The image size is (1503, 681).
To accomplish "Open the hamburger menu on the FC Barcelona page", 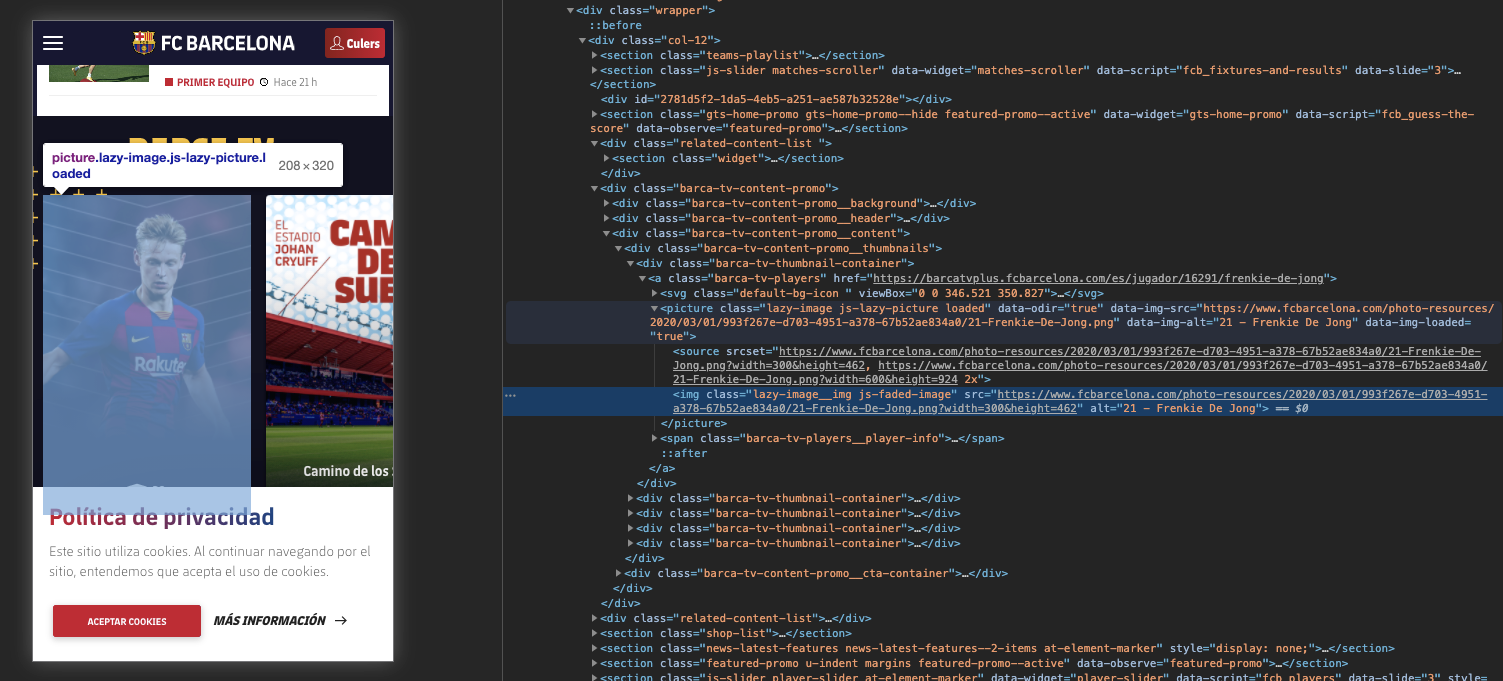I will coord(53,43).
